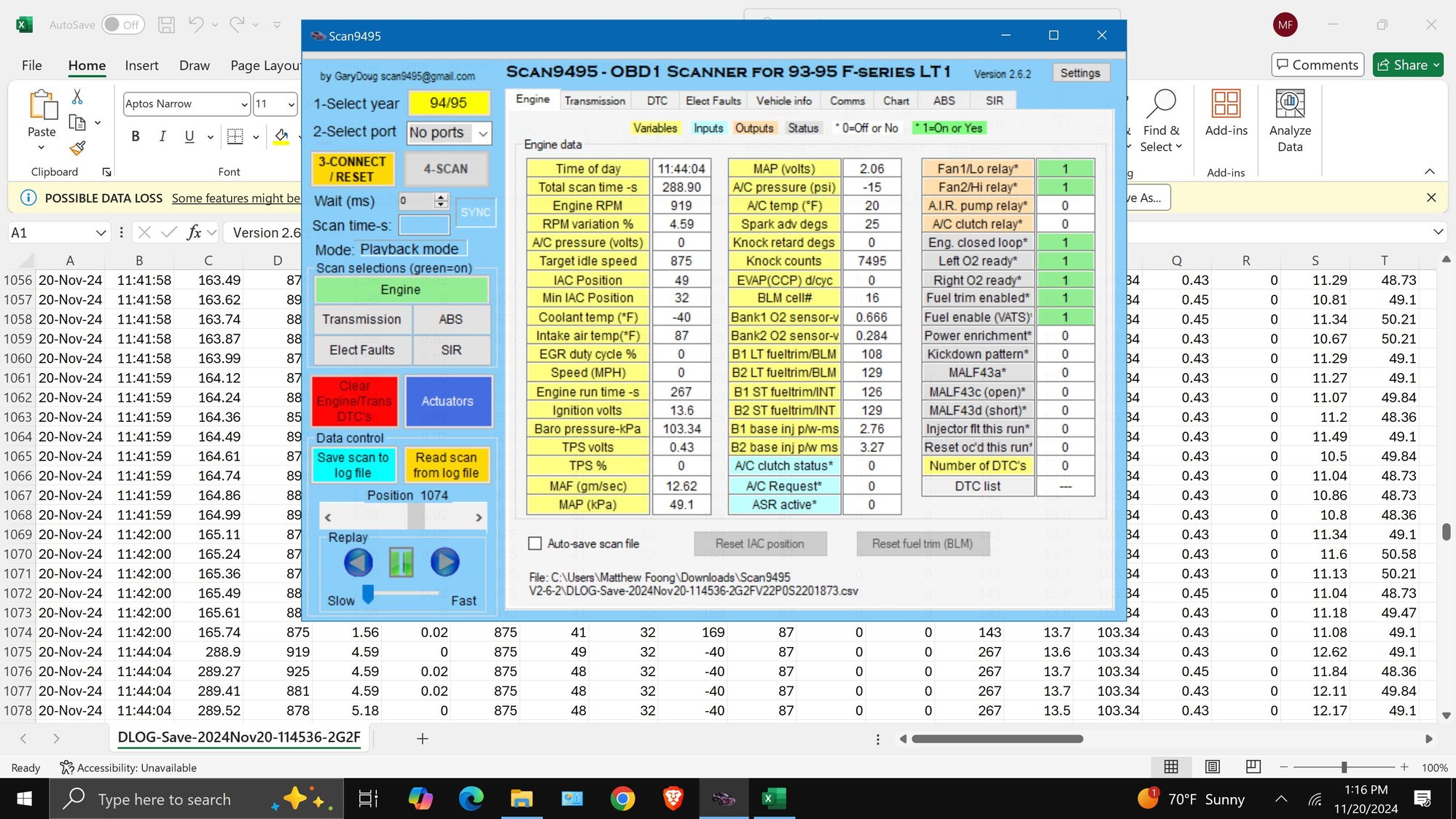Click the Excel Paste clipboard icon

[x=42, y=105]
